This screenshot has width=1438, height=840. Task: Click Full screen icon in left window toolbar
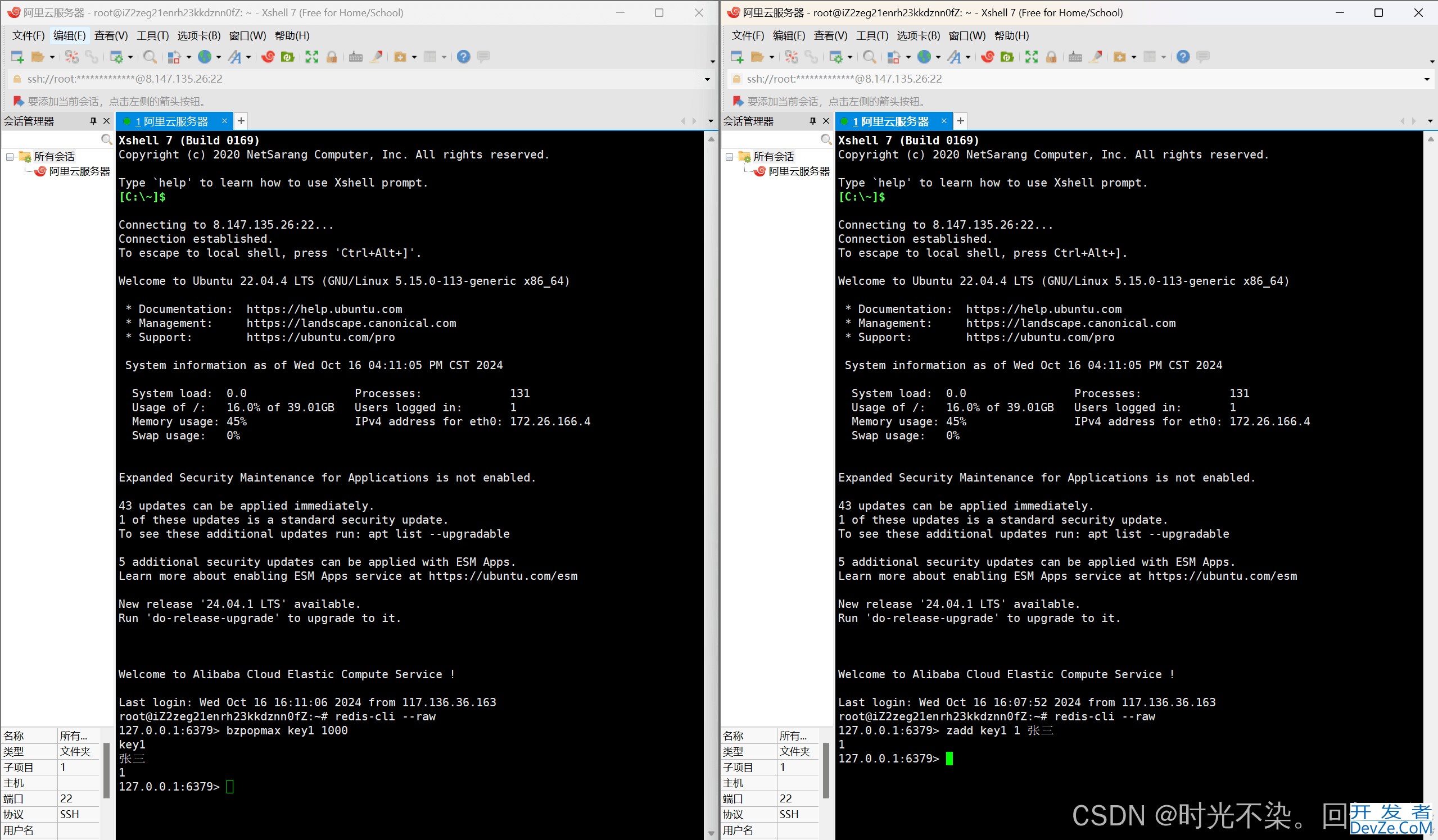click(311, 56)
